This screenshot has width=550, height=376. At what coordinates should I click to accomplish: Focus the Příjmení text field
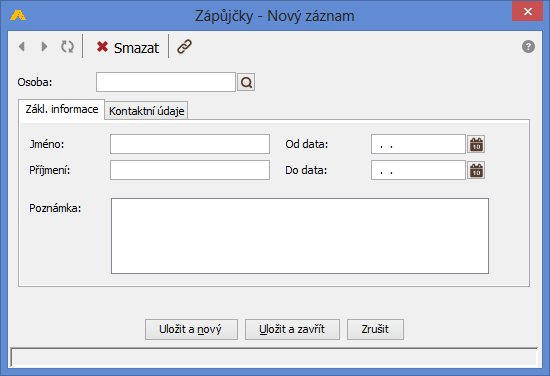click(190, 170)
